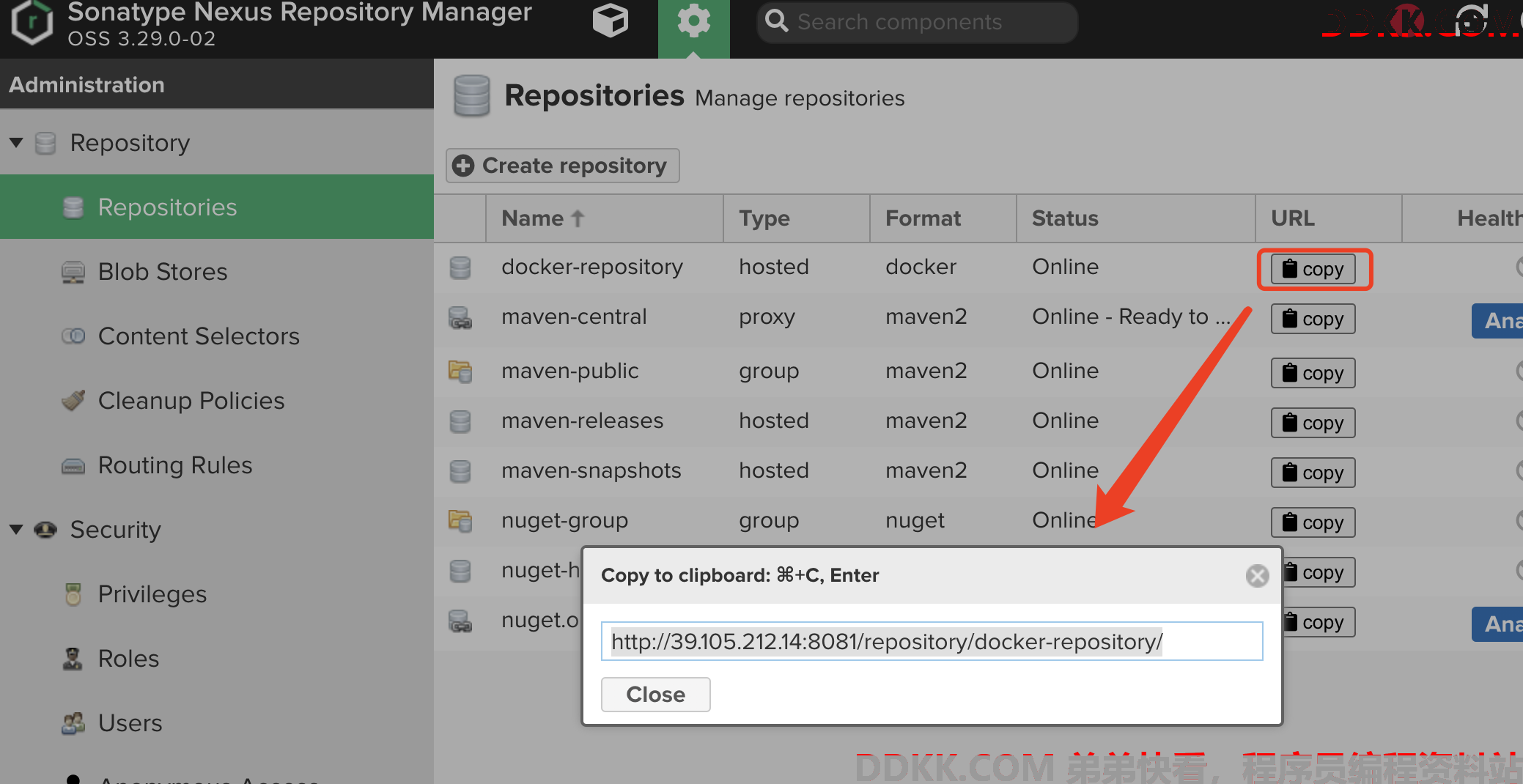
Task: Open Users under Security
Action: 217,723
